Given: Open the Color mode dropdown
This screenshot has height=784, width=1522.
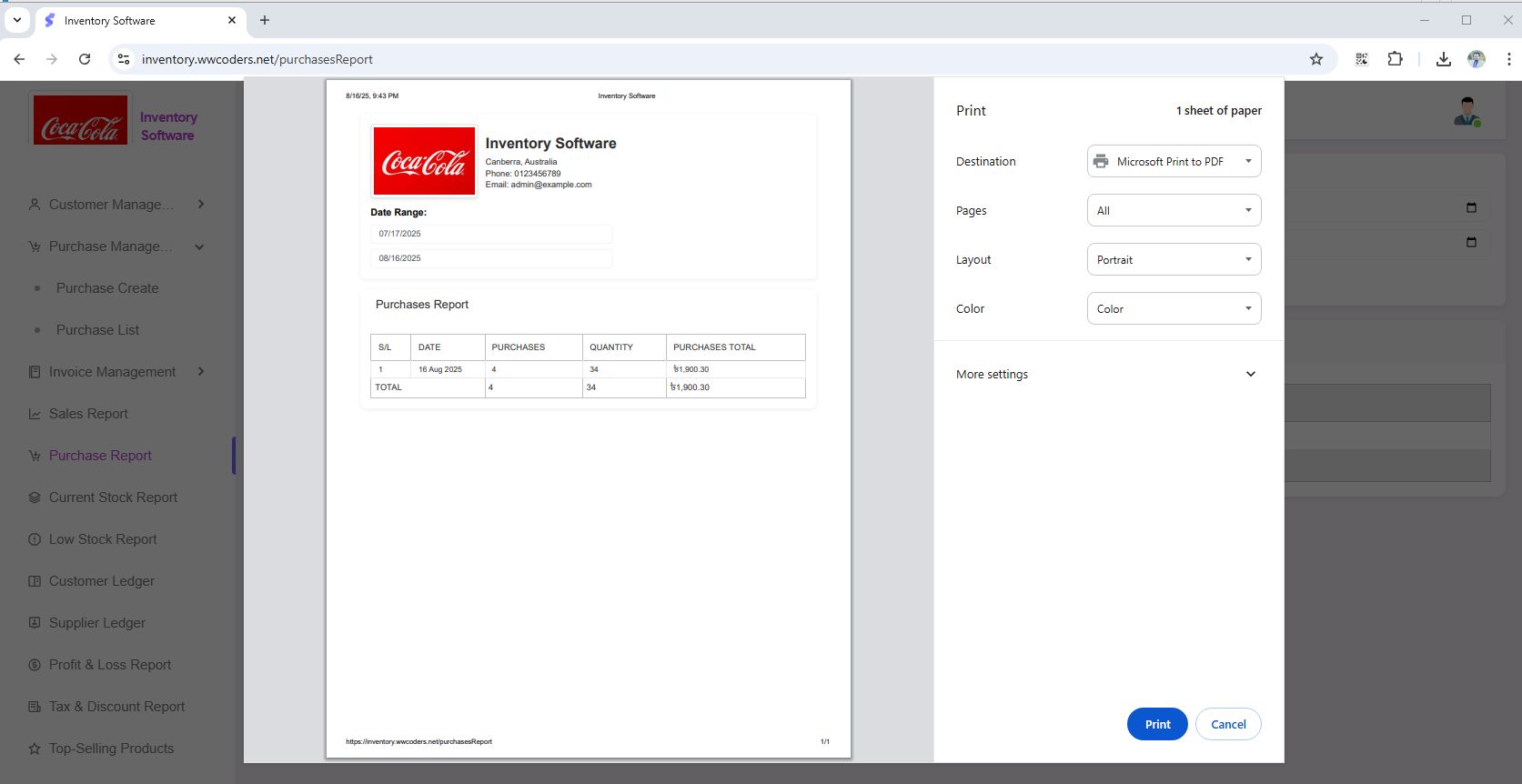Looking at the screenshot, I should pyautogui.click(x=1174, y=308).
